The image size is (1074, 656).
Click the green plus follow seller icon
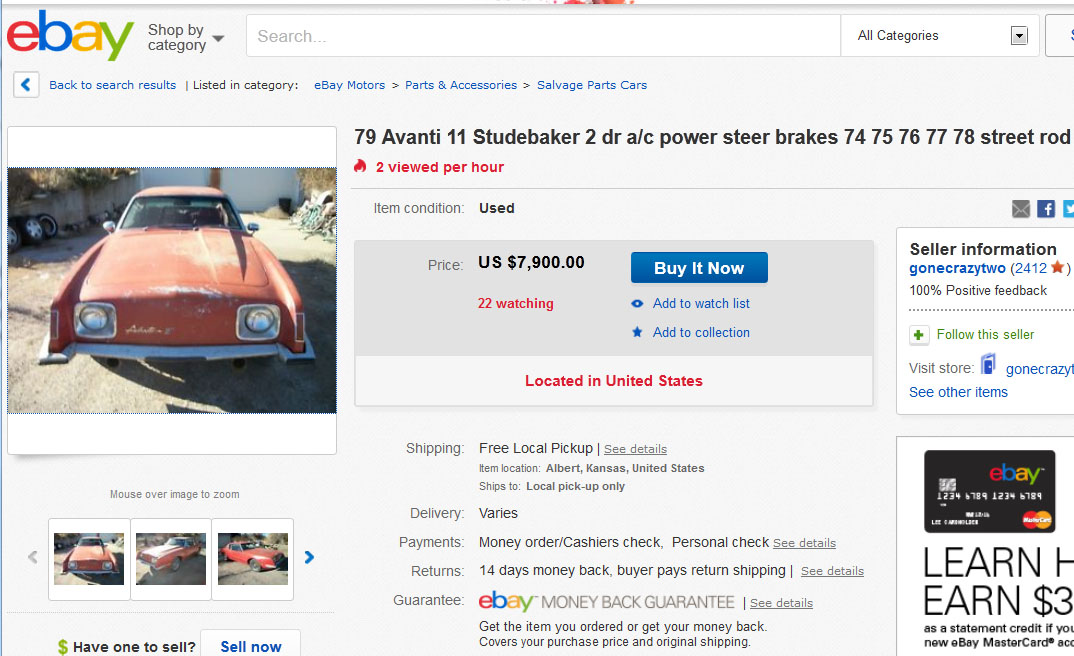click(x=919, y=335)
